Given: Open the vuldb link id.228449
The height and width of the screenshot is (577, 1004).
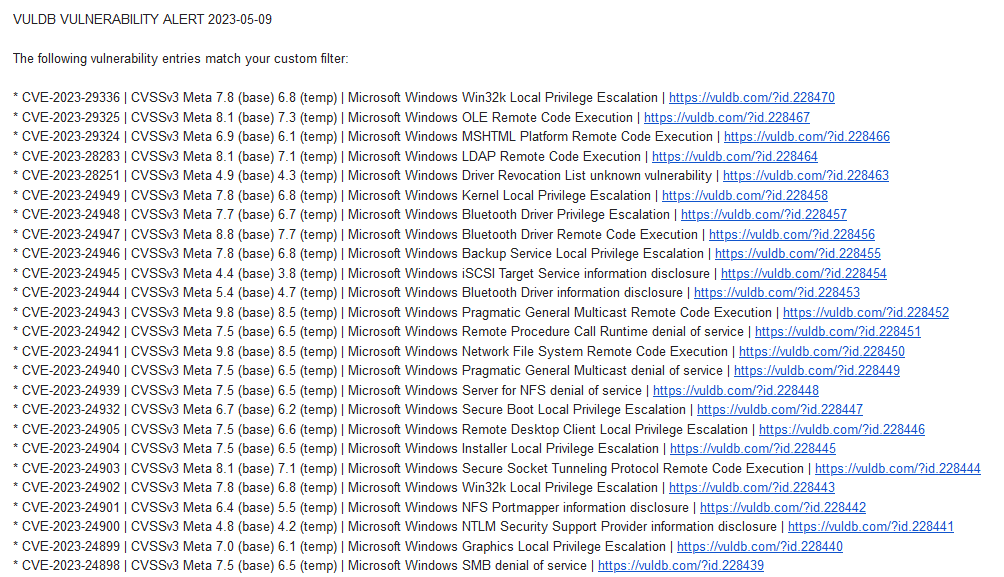Looking at the screenshot, I should pos(816,371).
